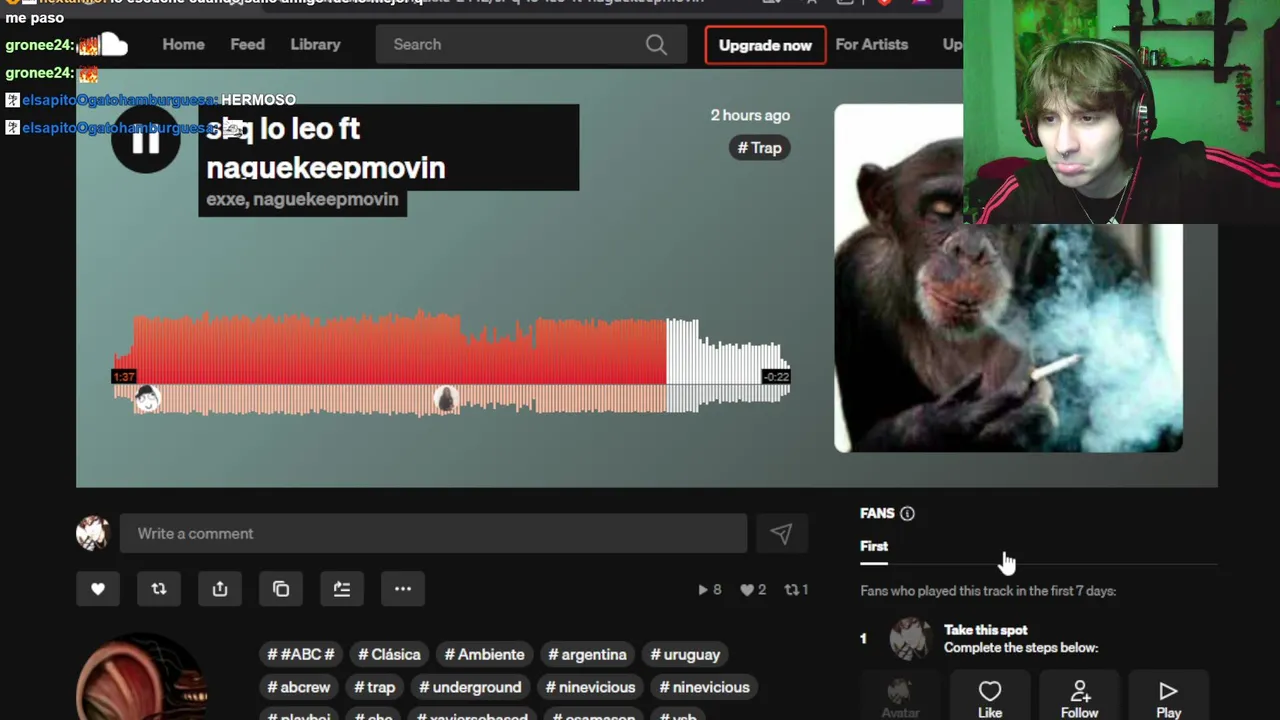The image size is (1280, 720).
Task: Open the ##ABC# tag
Action: click(x=301, y=654)
